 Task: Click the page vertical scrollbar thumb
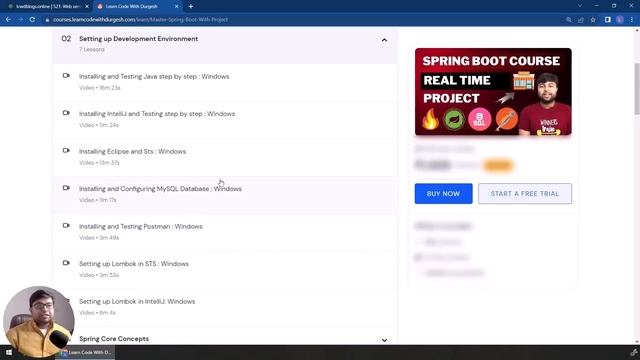[x=637, y=89]
